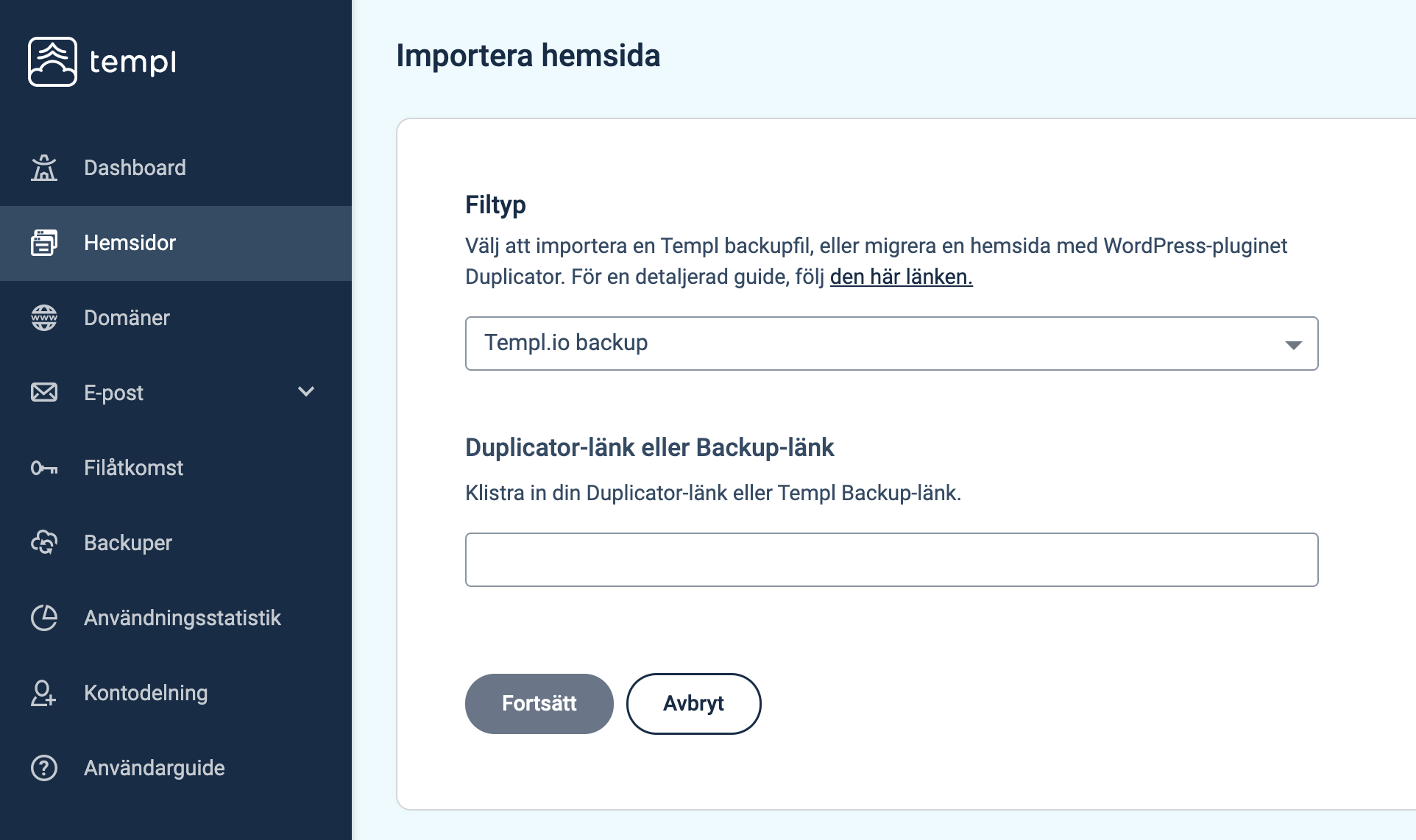Open the Filtyp dropdown showing Templ.io backup
This screenshot has height=840, width=1416.
(x=891, y=344)
